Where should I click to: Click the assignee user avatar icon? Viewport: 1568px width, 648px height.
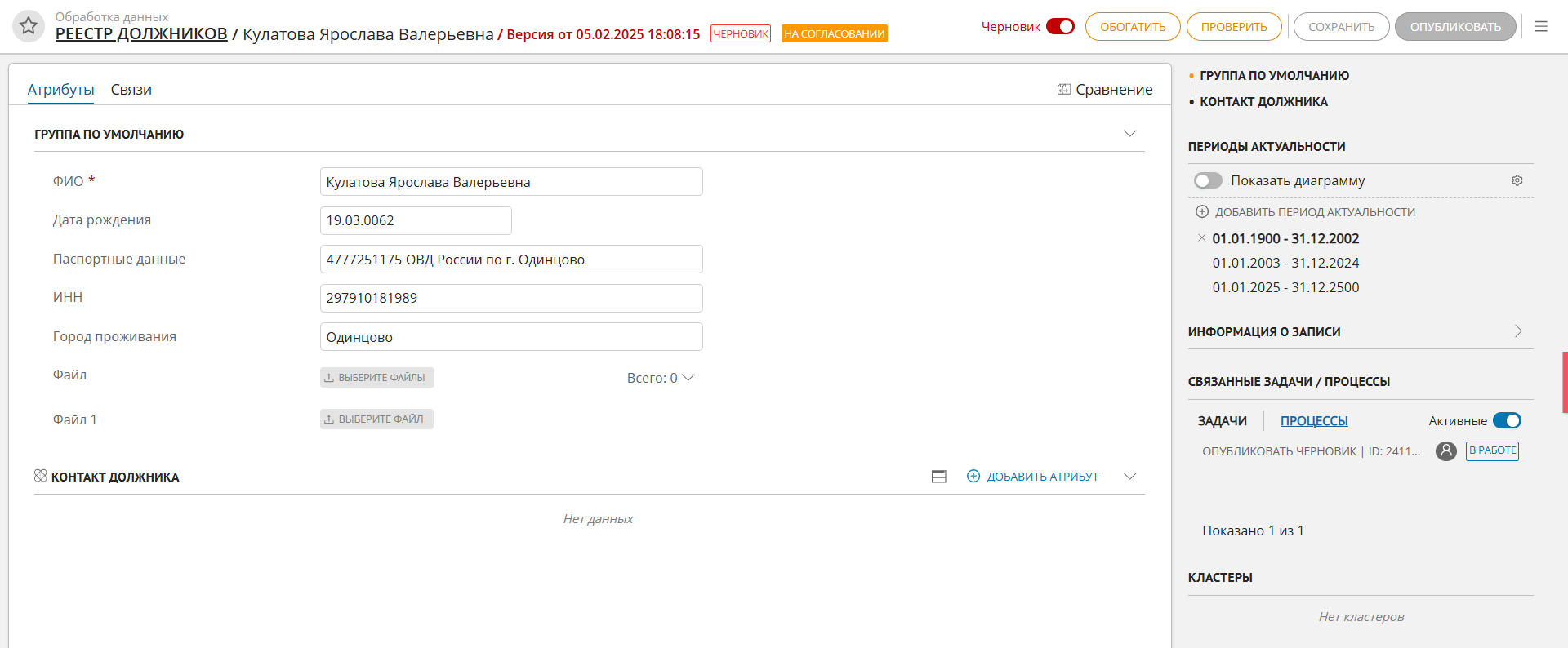[x=1446, y=450]
